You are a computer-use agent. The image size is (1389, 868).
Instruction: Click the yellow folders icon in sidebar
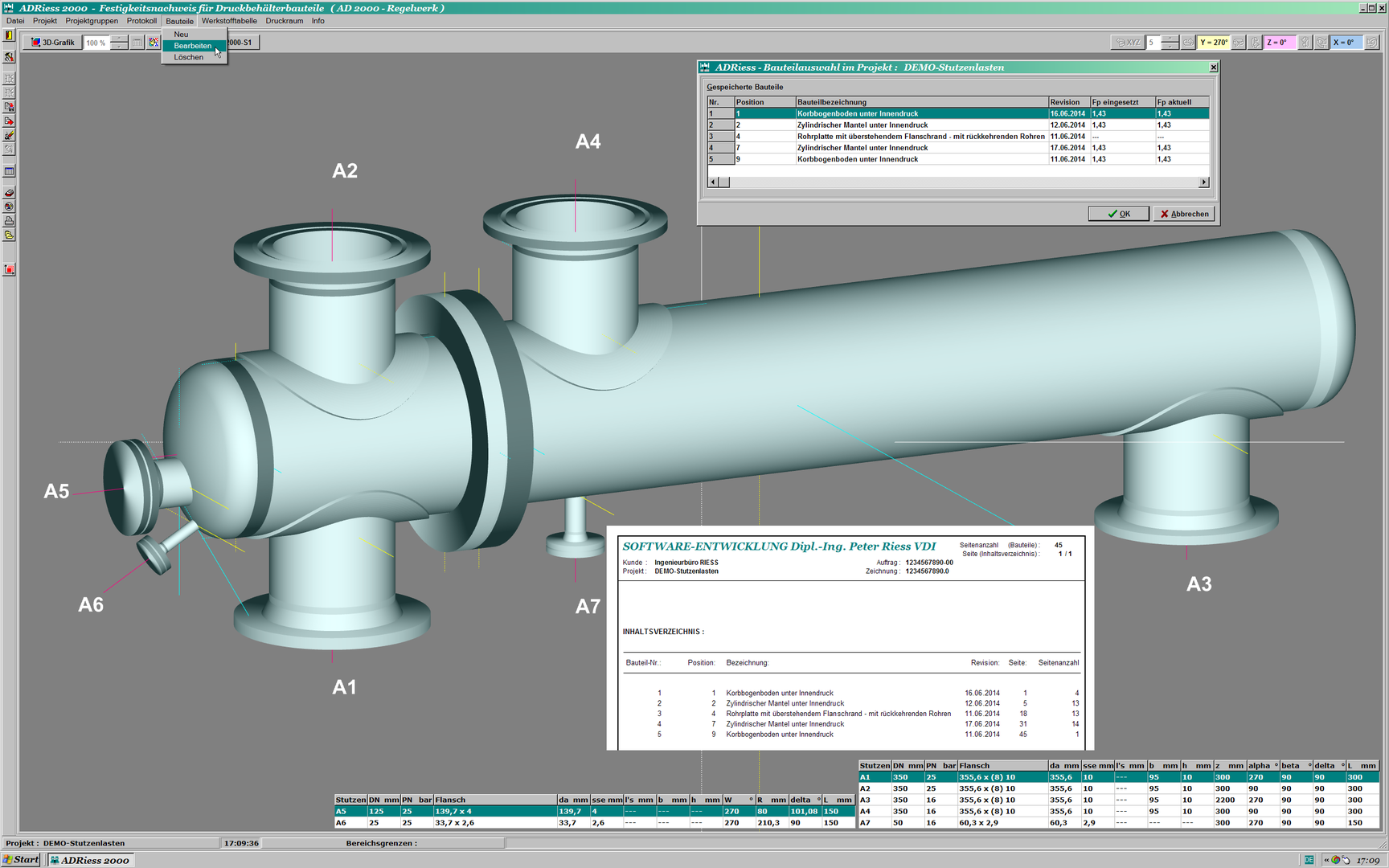pyautogui.click(x=9, y=235)
